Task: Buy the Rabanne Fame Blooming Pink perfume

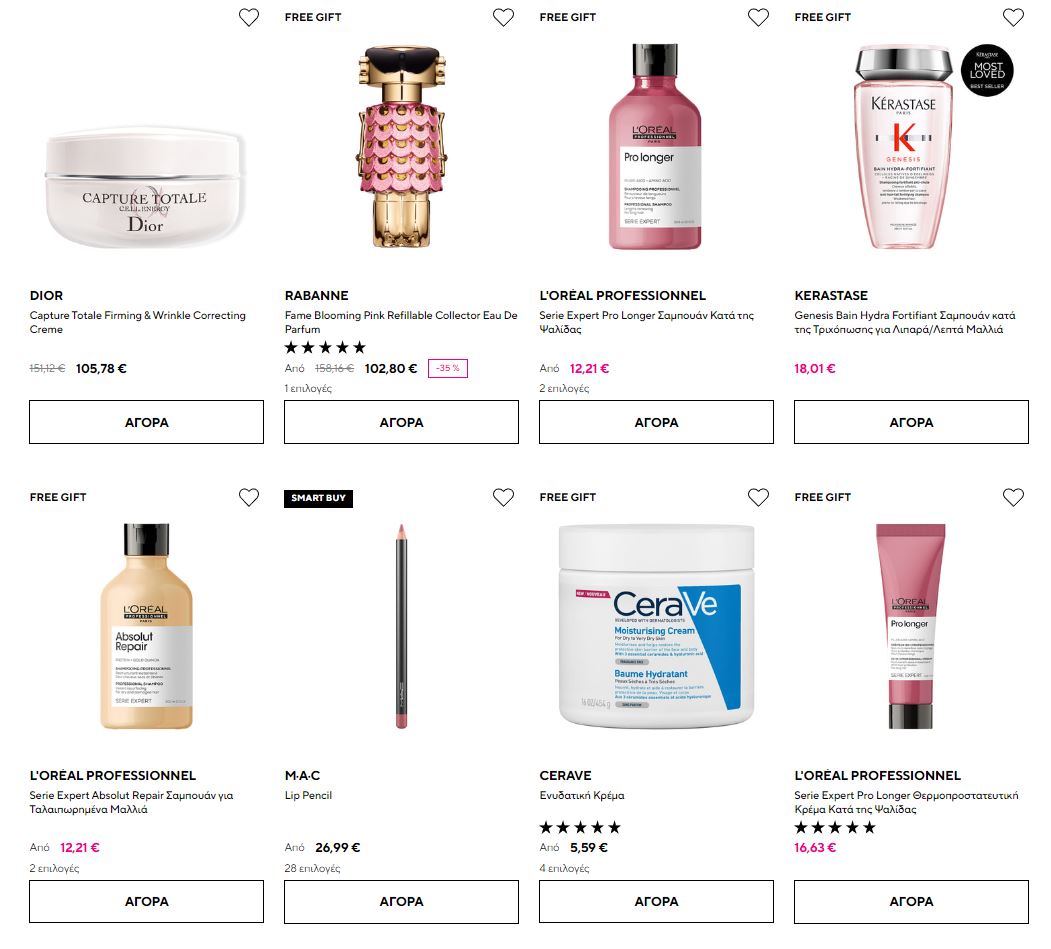Action: (401, 422)
